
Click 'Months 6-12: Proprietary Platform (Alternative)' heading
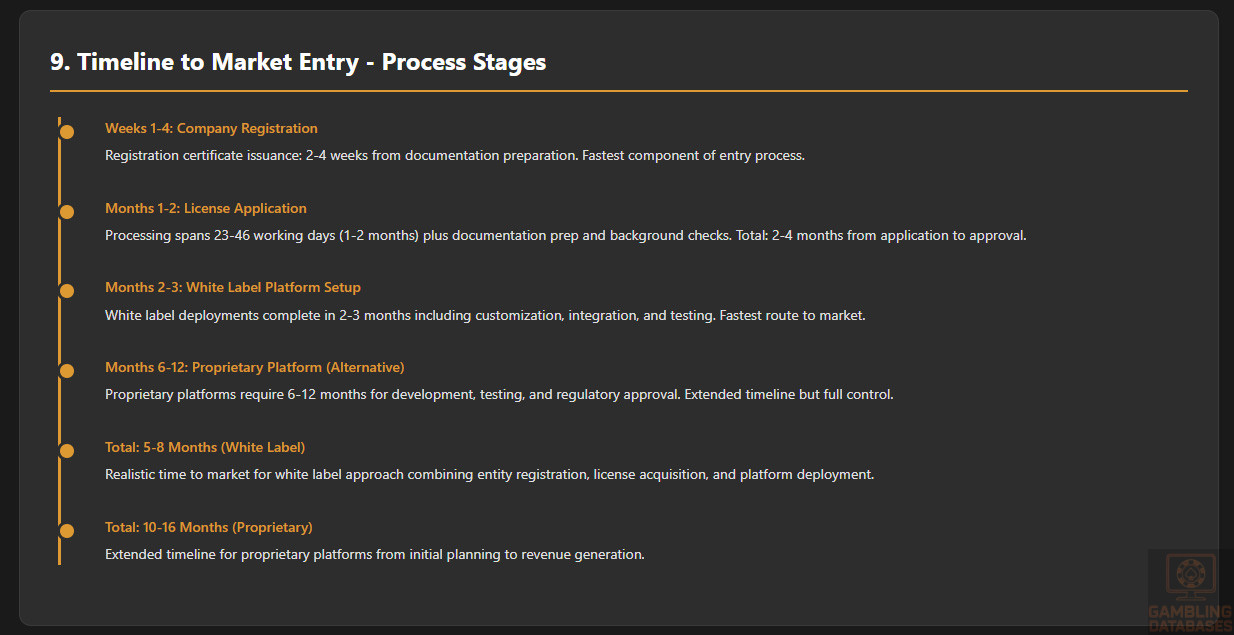[x=255, y=367]
